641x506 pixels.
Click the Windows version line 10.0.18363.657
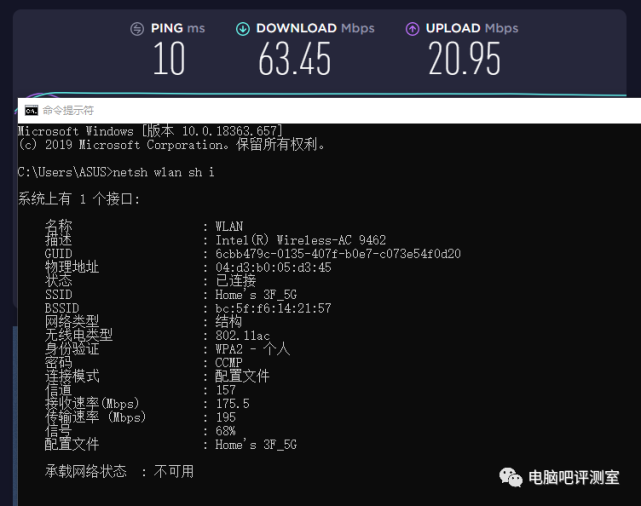point(150,131)
